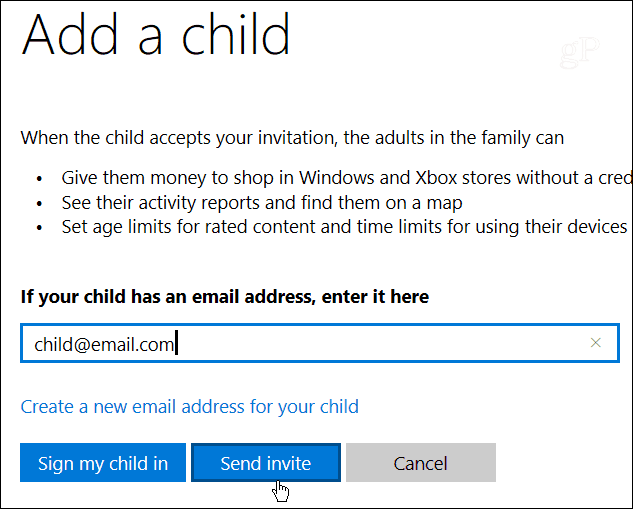The image size is (633, 509).
Task: Click the word 'Xbox' in the first bullet
Action: [x=436, y=178]
